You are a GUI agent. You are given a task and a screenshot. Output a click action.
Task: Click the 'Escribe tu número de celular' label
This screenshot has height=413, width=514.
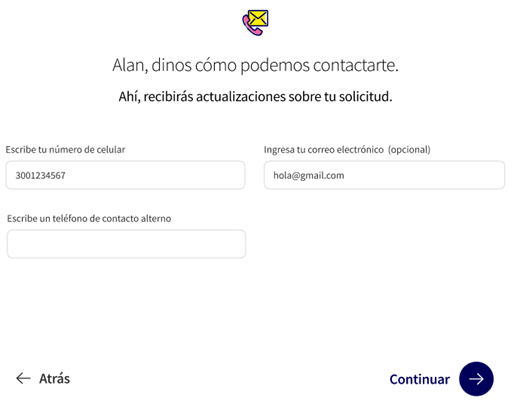click(x=65, y=149)
